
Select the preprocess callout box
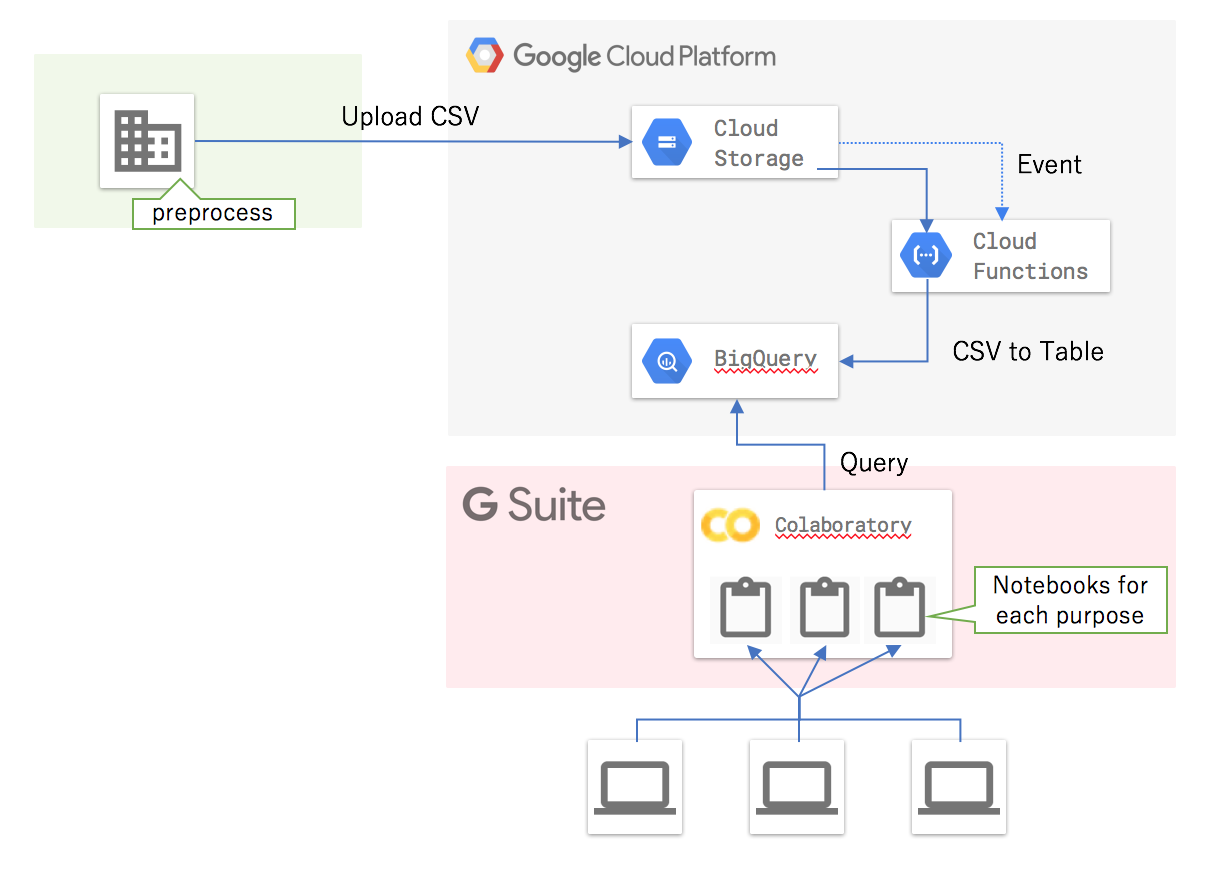coord(213,213)
